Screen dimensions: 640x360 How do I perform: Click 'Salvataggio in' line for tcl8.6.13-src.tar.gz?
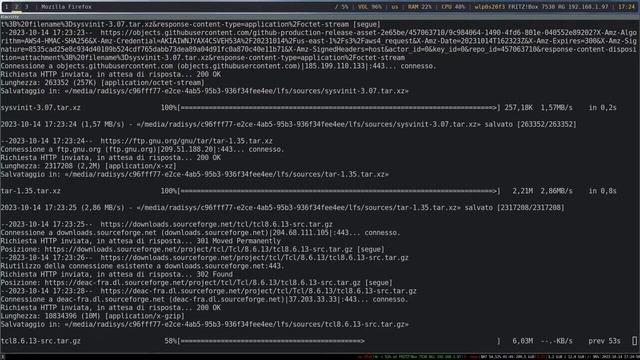[x=204, y=324]
